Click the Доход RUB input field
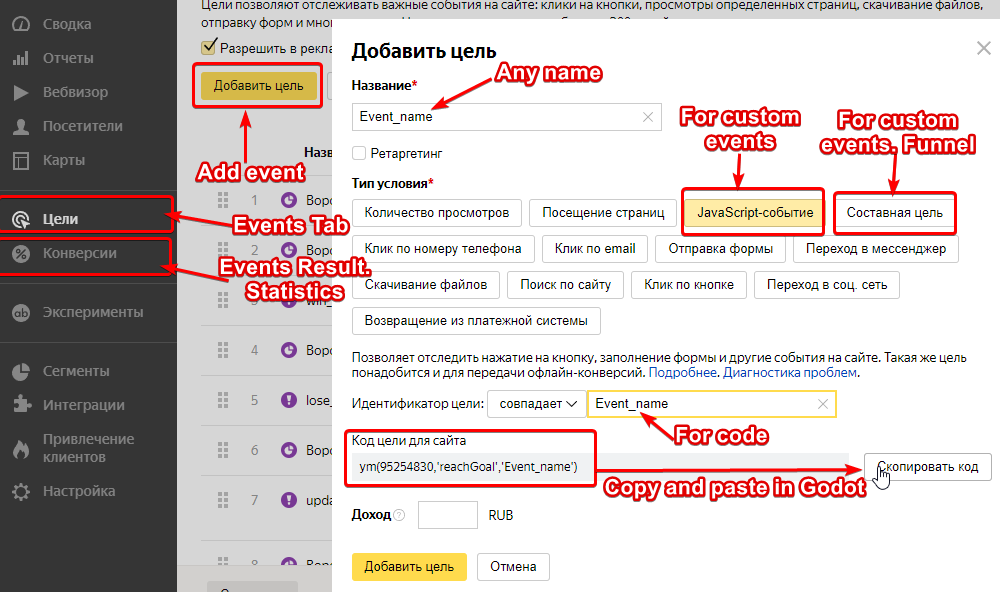This screenshot has height=592, width=1000. 448,514
